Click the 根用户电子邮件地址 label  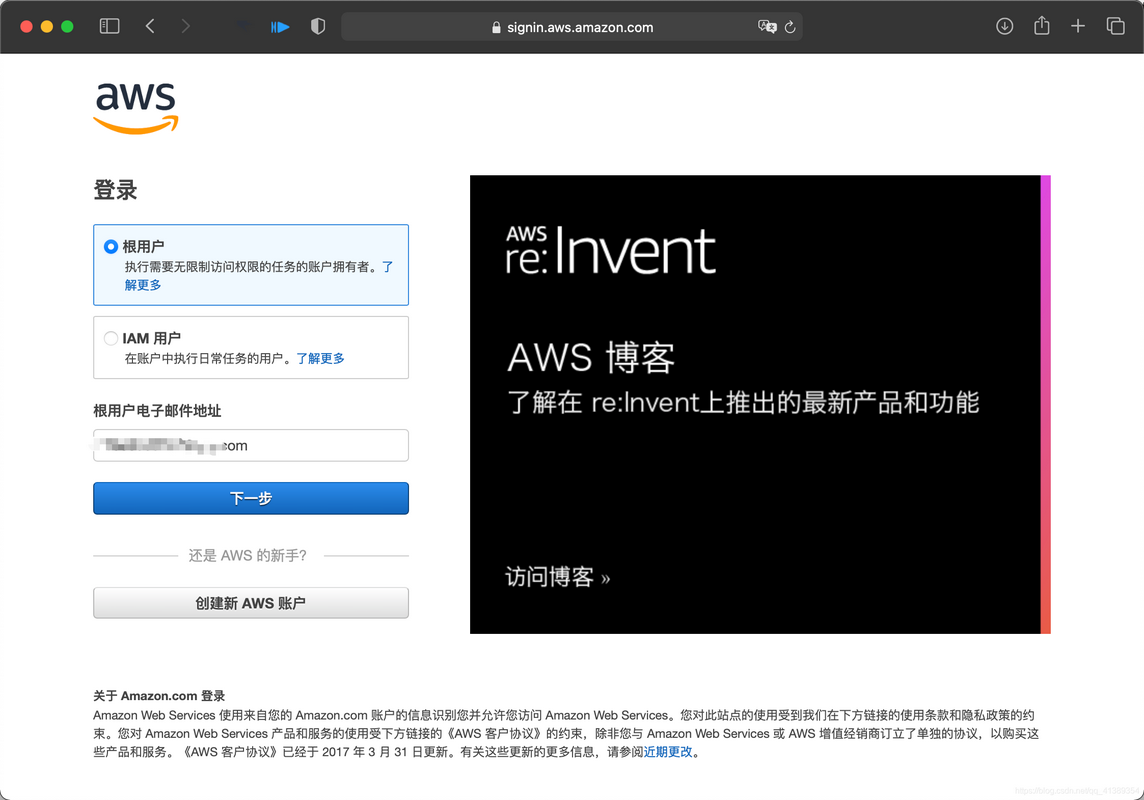click(157, 411)
